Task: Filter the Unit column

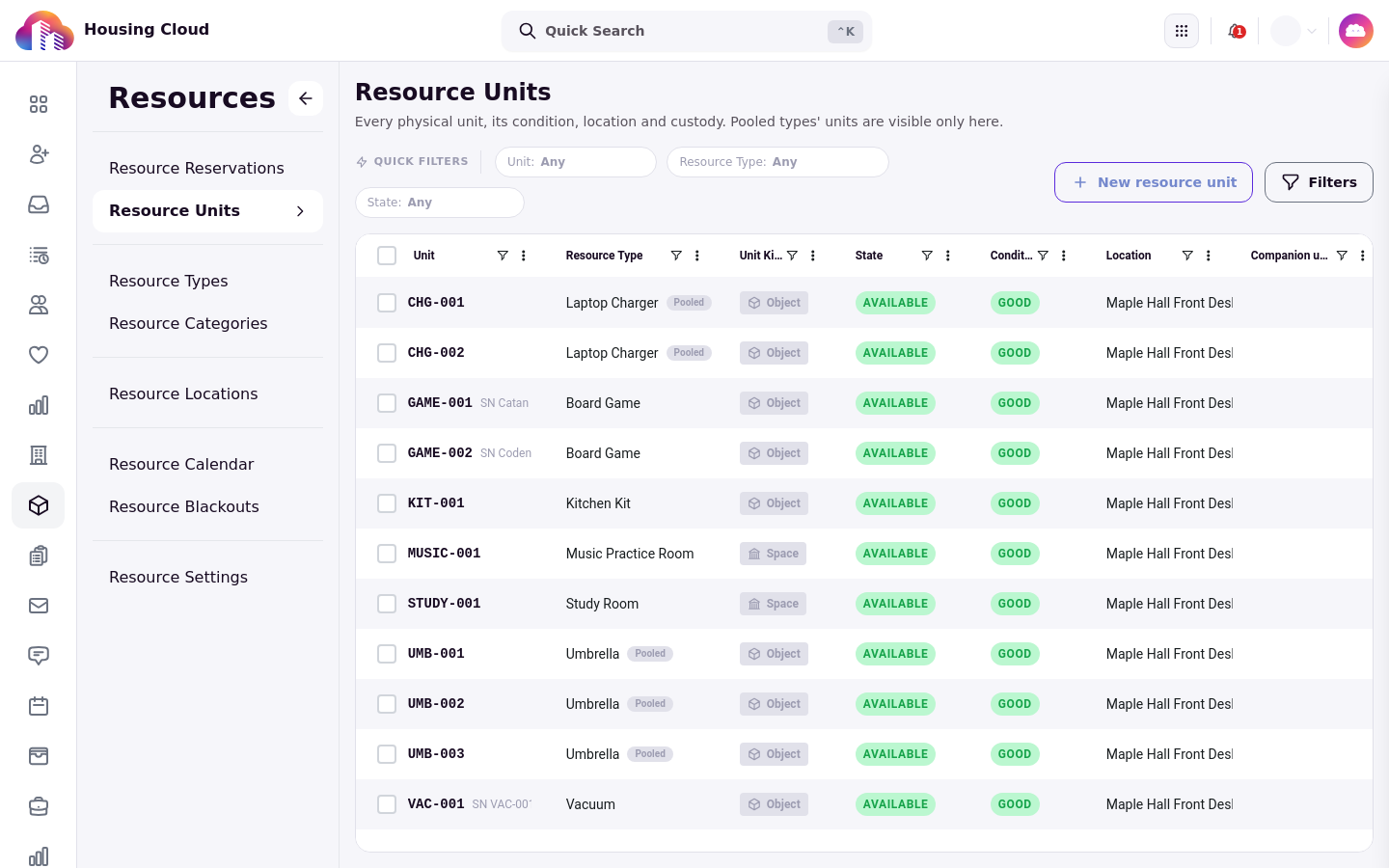Action: (x=503, y=256)
